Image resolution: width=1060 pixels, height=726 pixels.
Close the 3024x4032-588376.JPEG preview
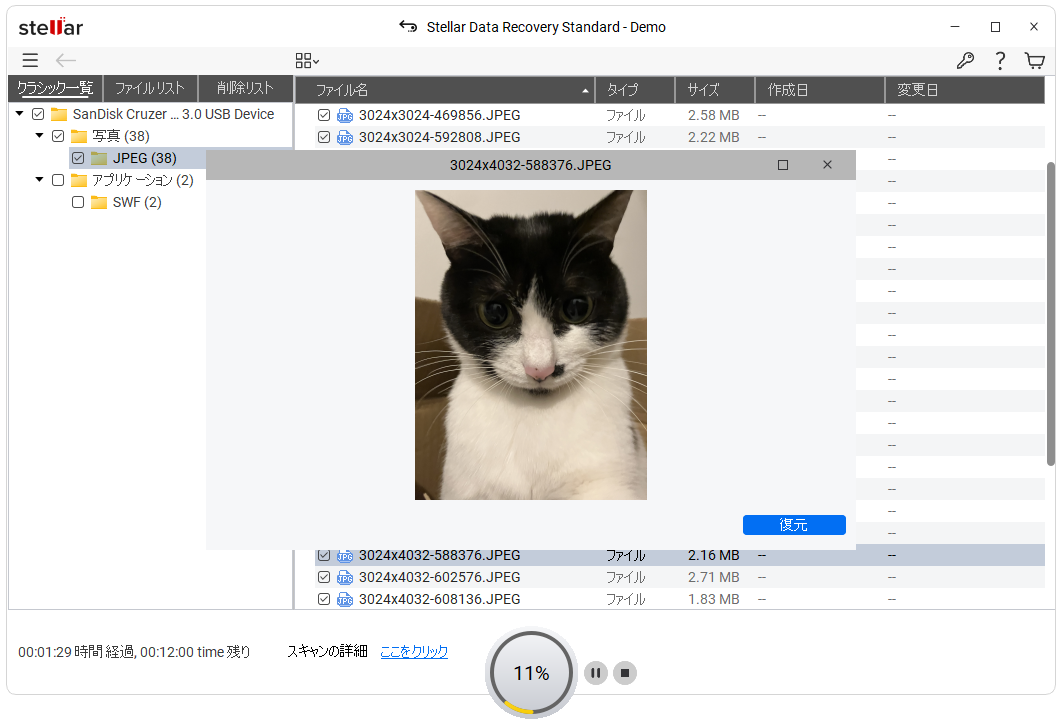827,165
